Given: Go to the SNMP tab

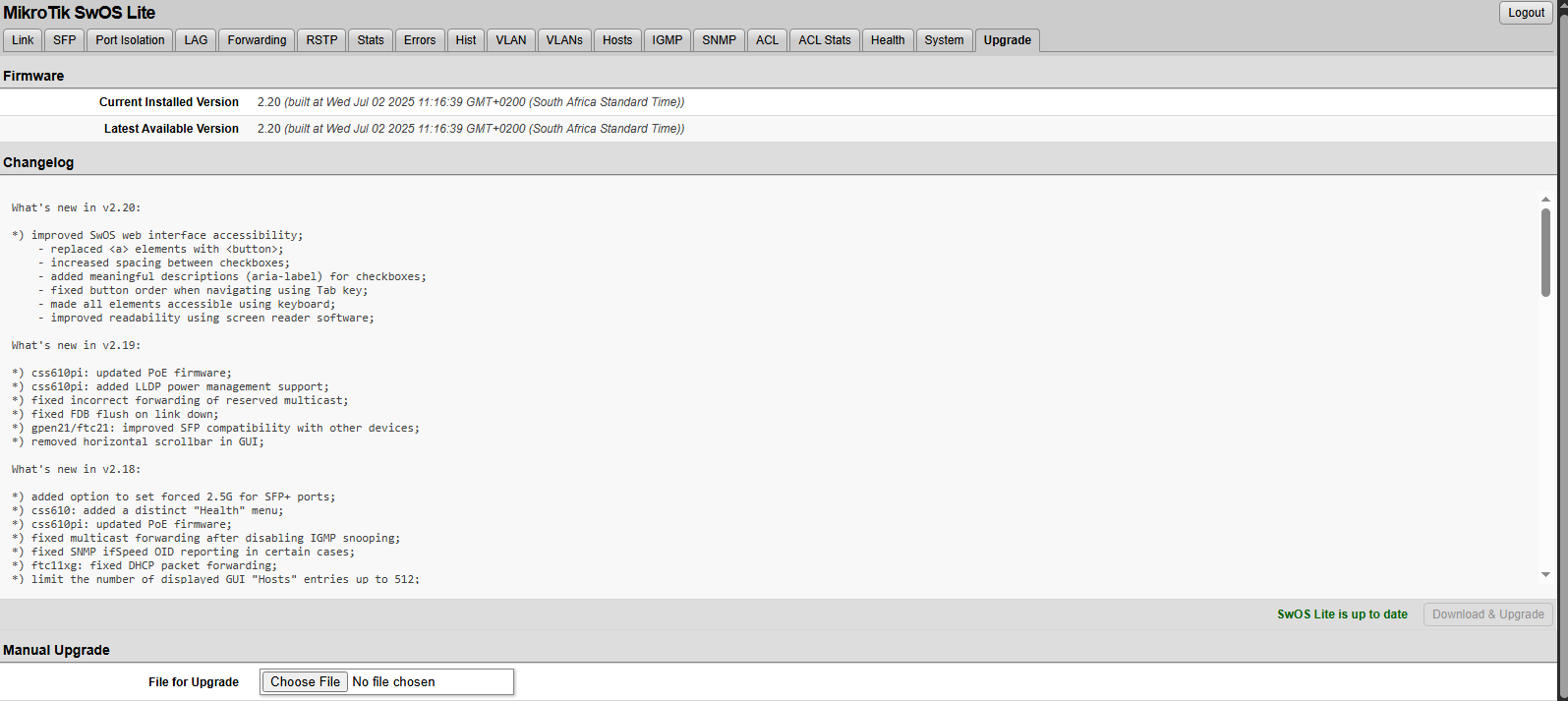Looking at the screenshot, I should click(719, 40).
